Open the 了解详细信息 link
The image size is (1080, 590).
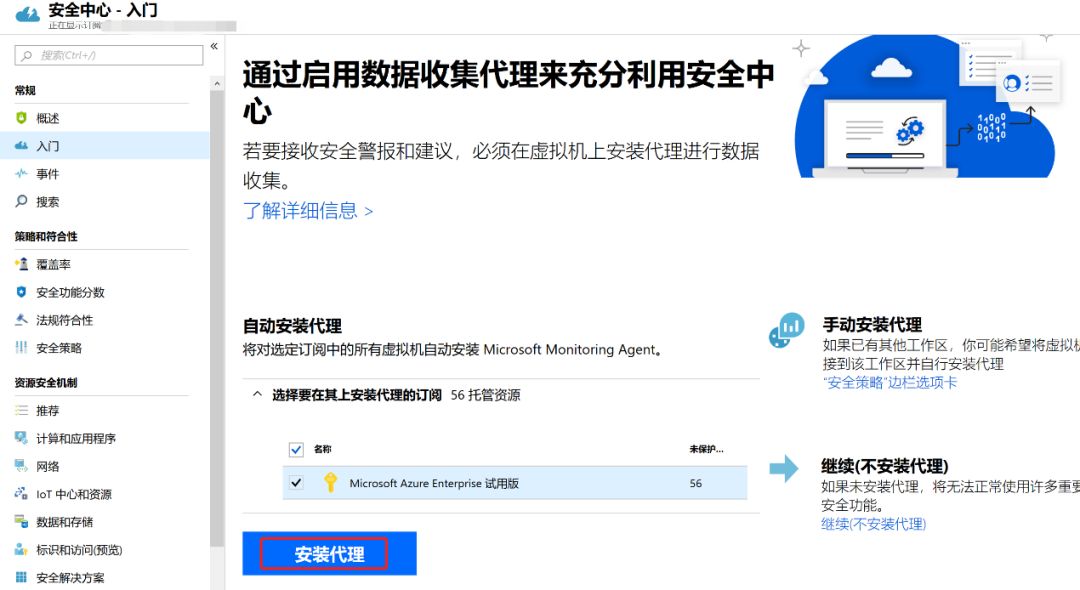click(x=308, y=211)
